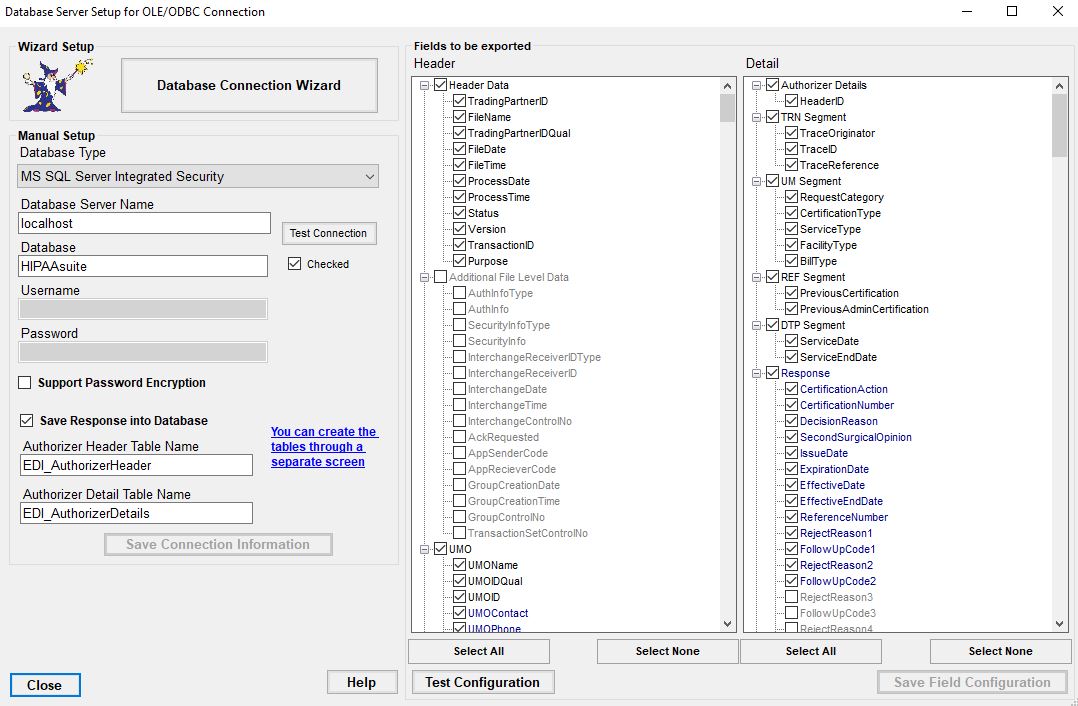Click Select None under Detail list
This screenshot has height=706, width=1078.
tap(1001, 652)
